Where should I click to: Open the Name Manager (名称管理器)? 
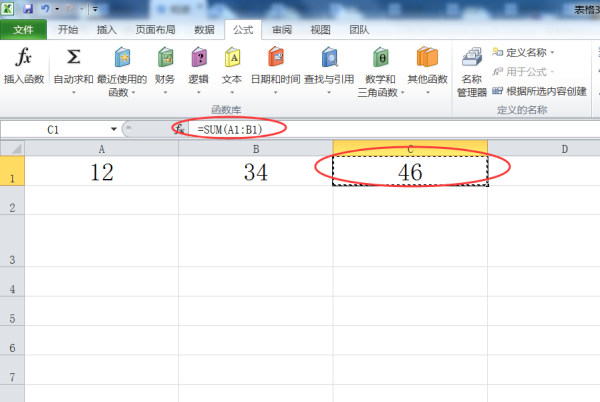pyautogui.click(x=472, y=72)
